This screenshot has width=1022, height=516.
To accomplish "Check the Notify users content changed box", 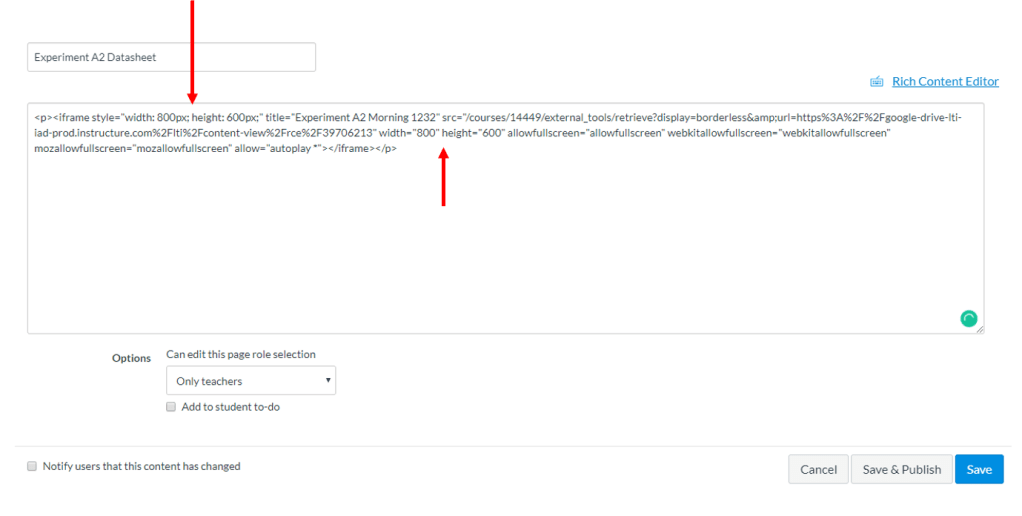I will pyautogui.click(x=32, y=466).
